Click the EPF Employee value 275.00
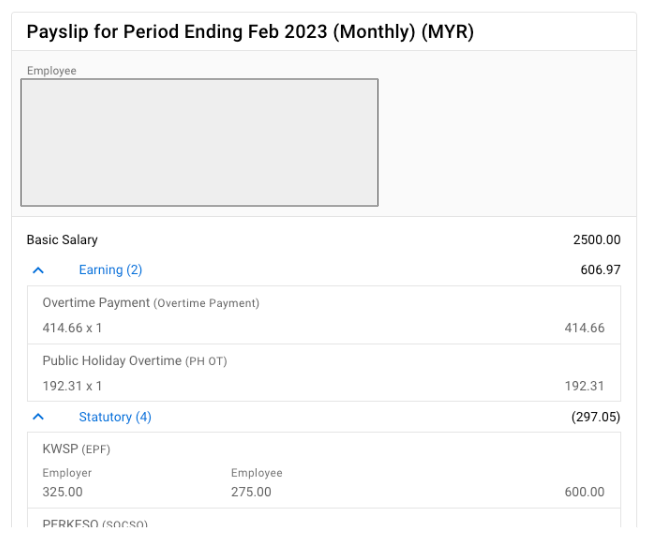Viewport: 650px width, 536px height. point(251,492)
